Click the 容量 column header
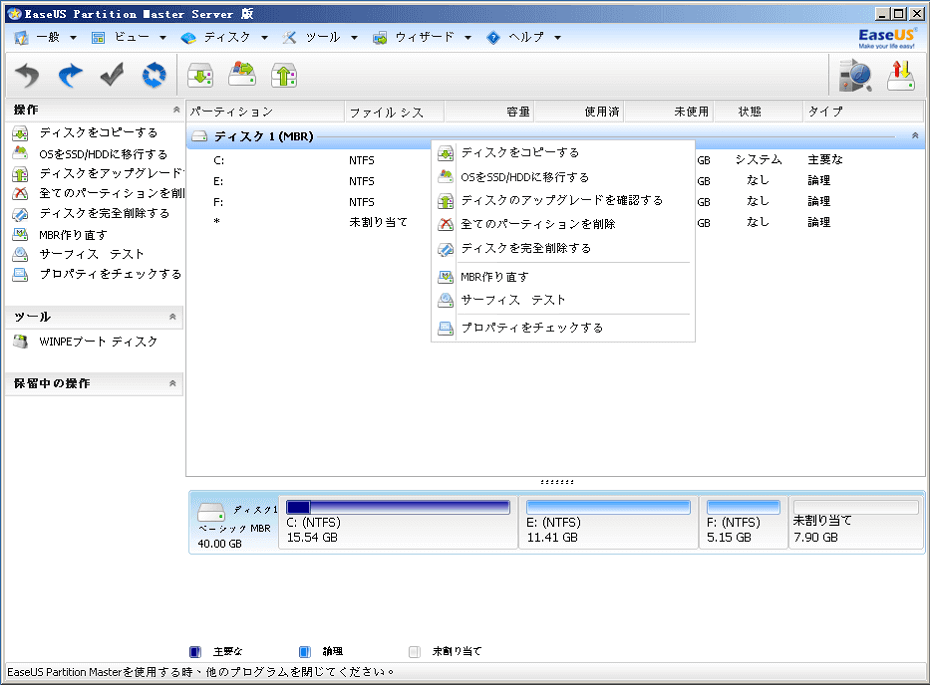Image resolution: width=930 pixels, height=685 pixels. (x=489, y=111)
